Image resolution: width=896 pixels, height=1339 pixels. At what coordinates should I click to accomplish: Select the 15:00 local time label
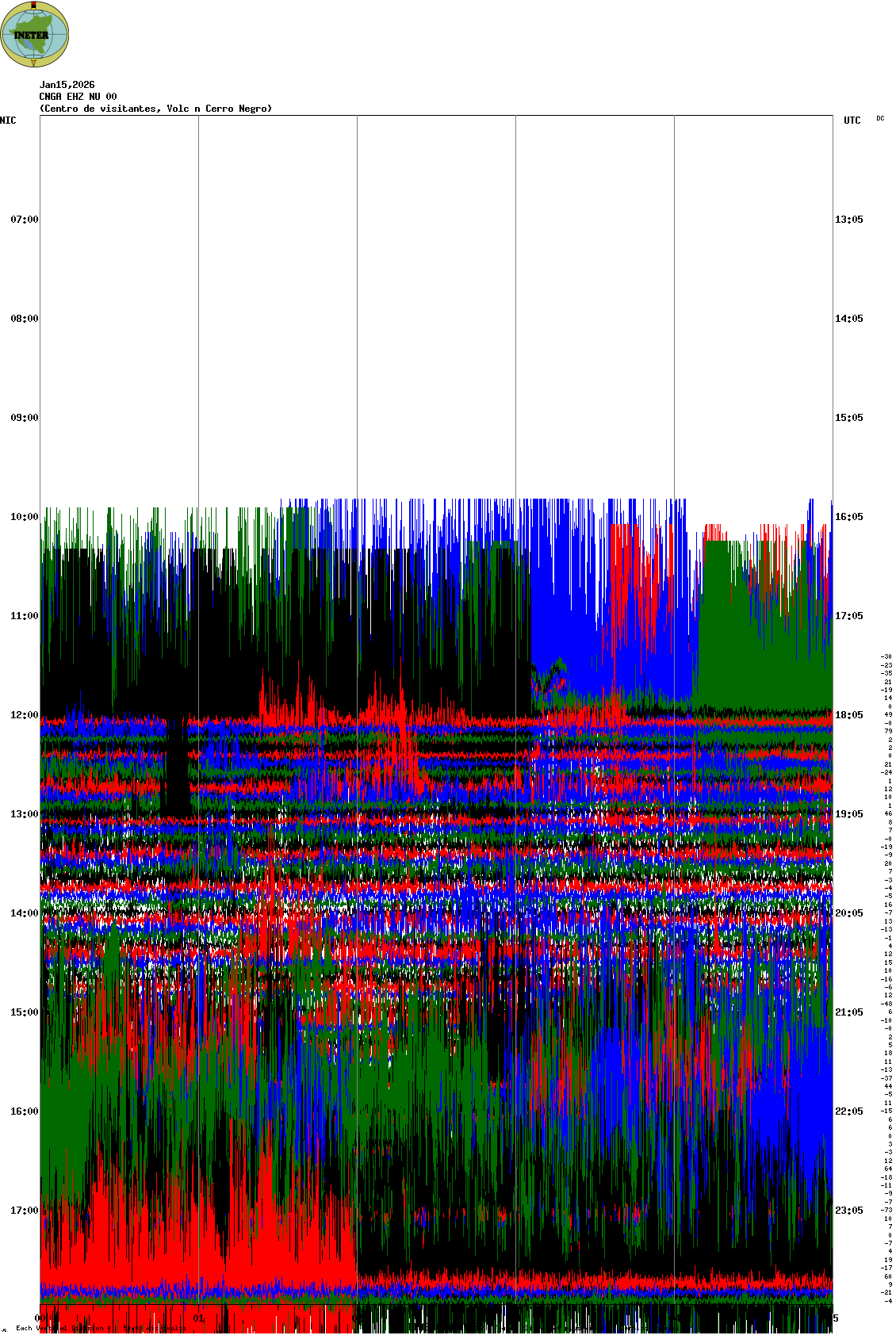(x=24, y=1012)
